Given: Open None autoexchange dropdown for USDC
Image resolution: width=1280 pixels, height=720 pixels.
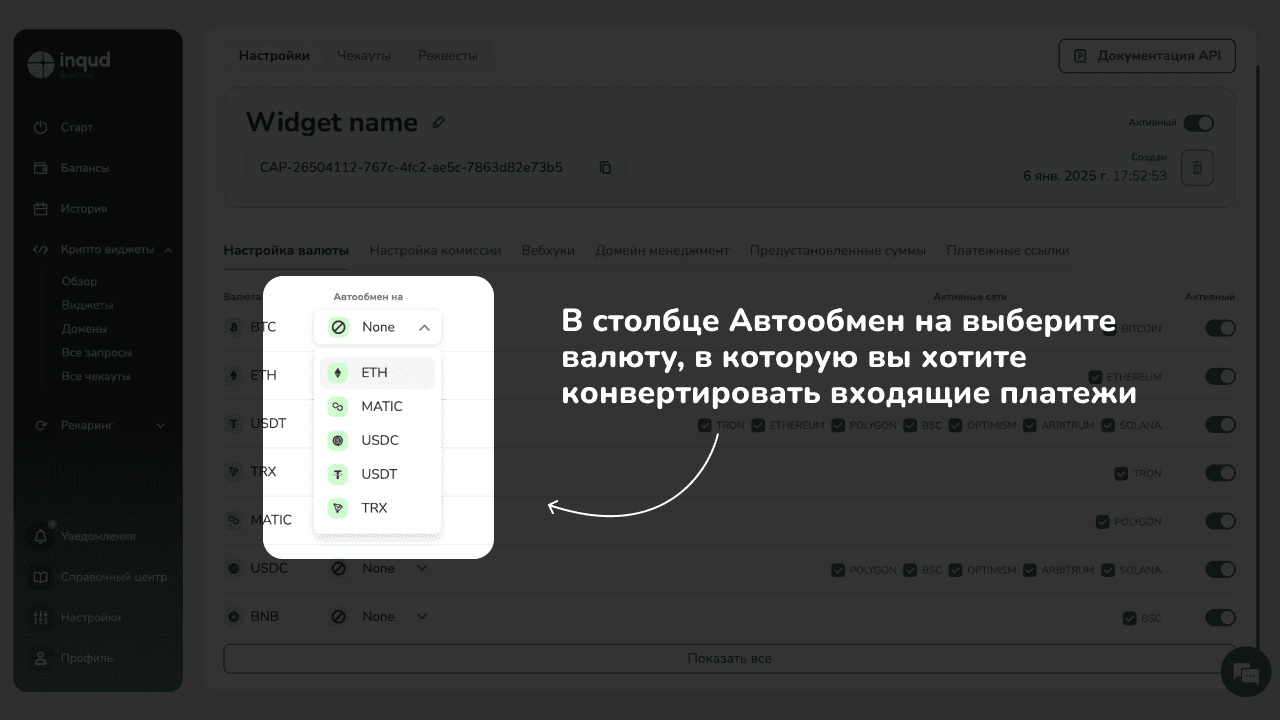Looking at the screenshot, I should [378, 568].
